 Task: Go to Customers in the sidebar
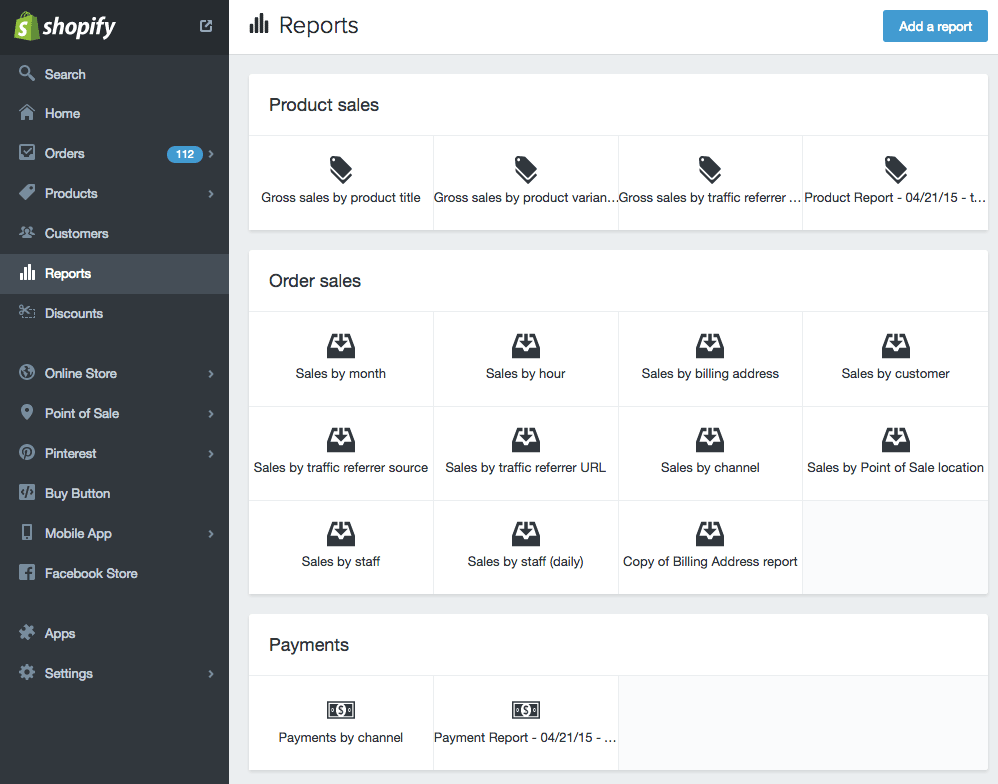(76, 233)
